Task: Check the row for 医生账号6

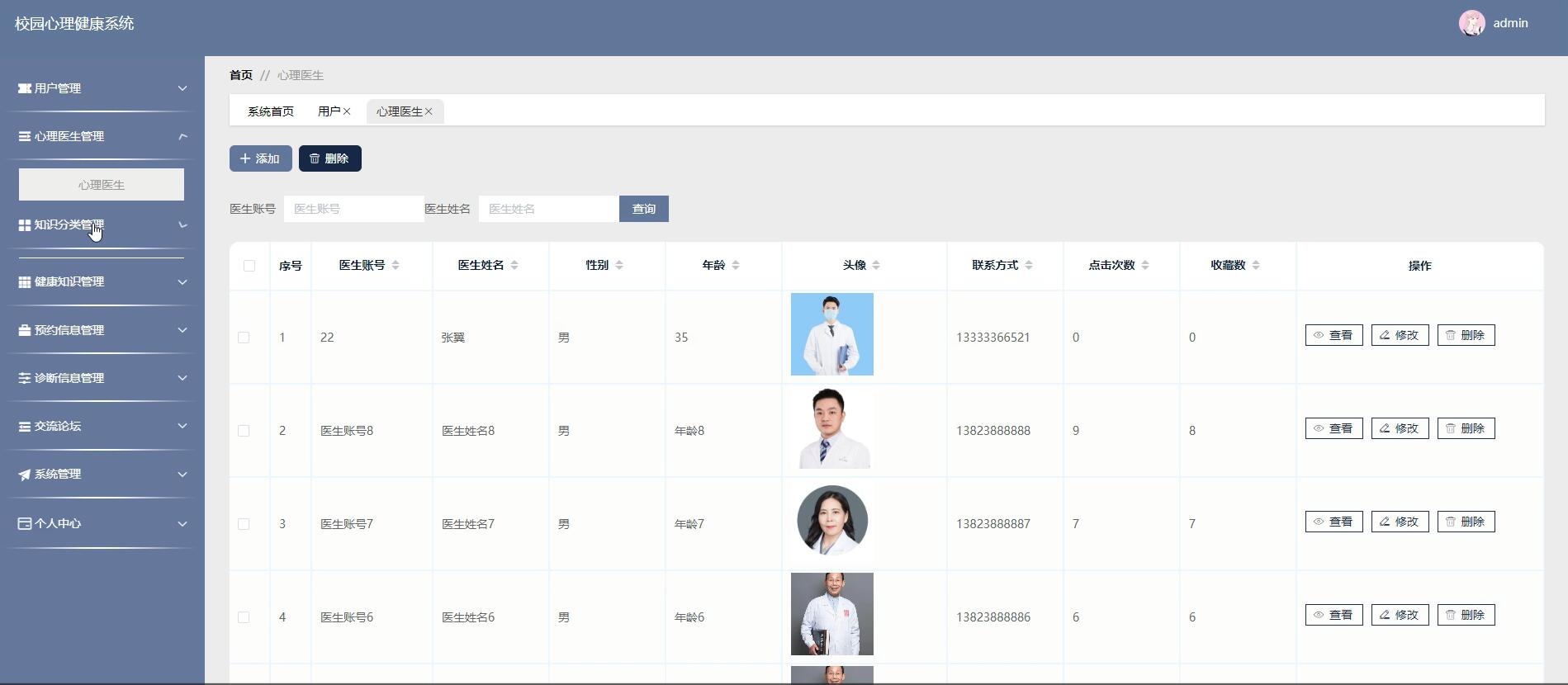Action: (x=244, y=617)
